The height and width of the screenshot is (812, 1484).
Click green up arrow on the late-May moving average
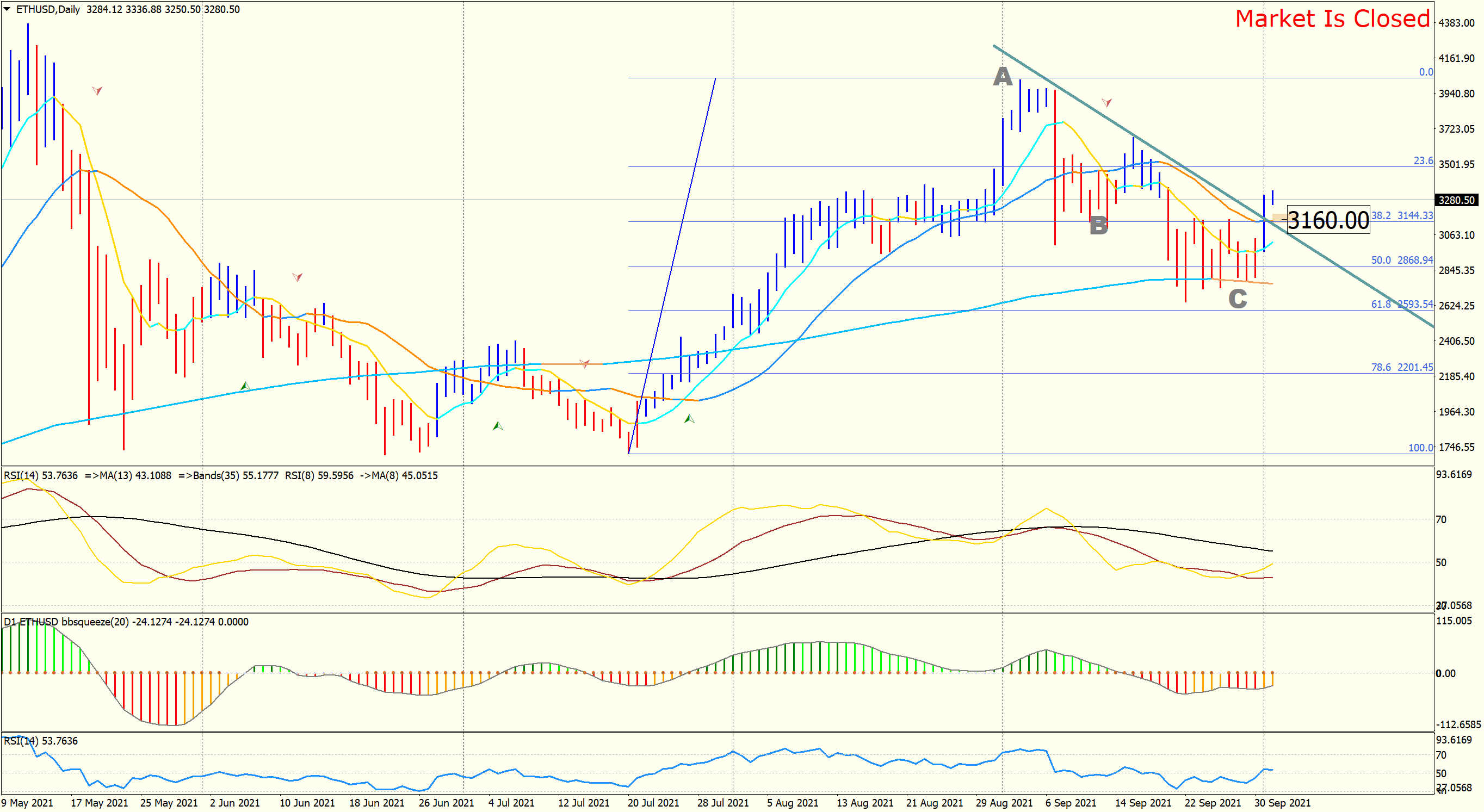[x=245, y=386]
